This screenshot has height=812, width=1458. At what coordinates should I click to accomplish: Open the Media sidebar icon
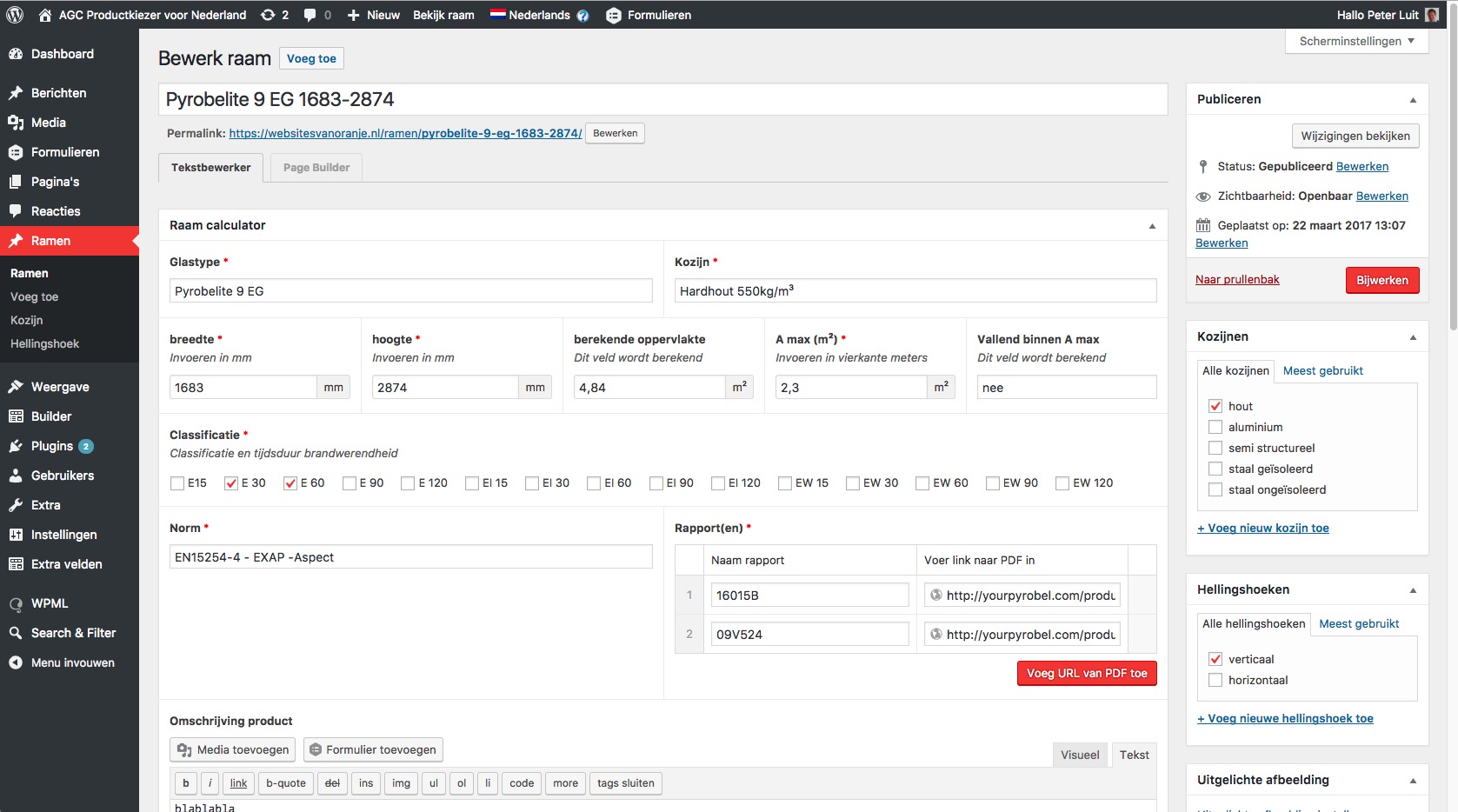pos(16,123)
